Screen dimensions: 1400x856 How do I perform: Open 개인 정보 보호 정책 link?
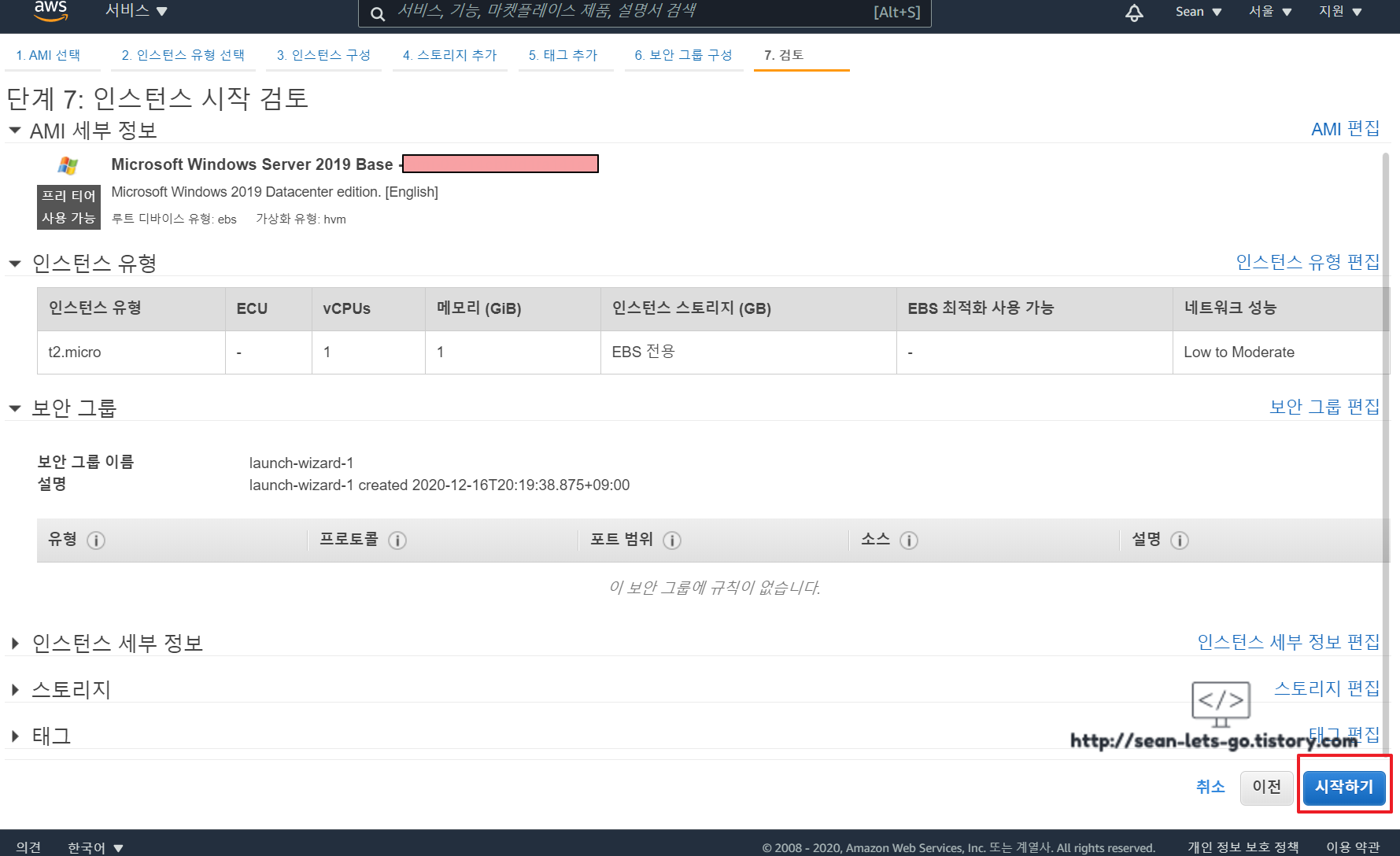click(x=1243, y=847)
